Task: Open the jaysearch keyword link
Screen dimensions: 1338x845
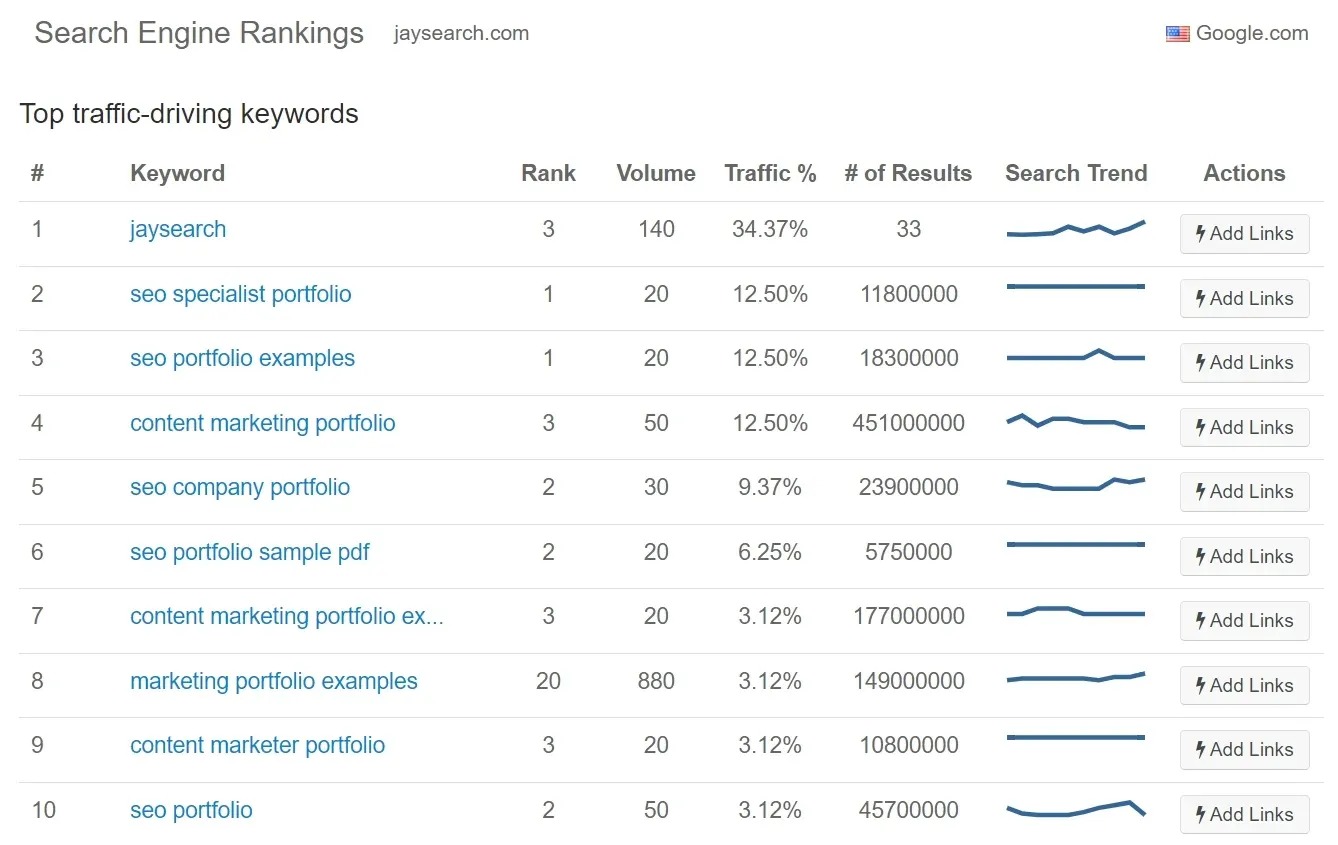Action: [178, 229]
